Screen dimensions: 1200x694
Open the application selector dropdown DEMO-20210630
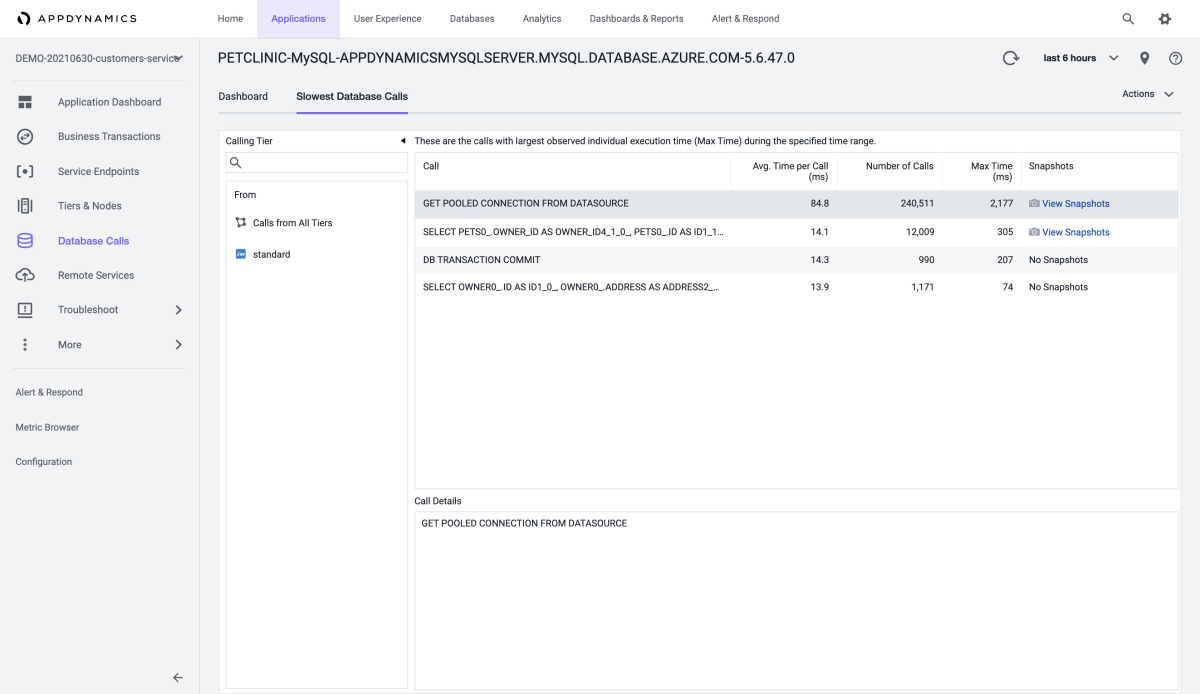(x=99, y=58)
